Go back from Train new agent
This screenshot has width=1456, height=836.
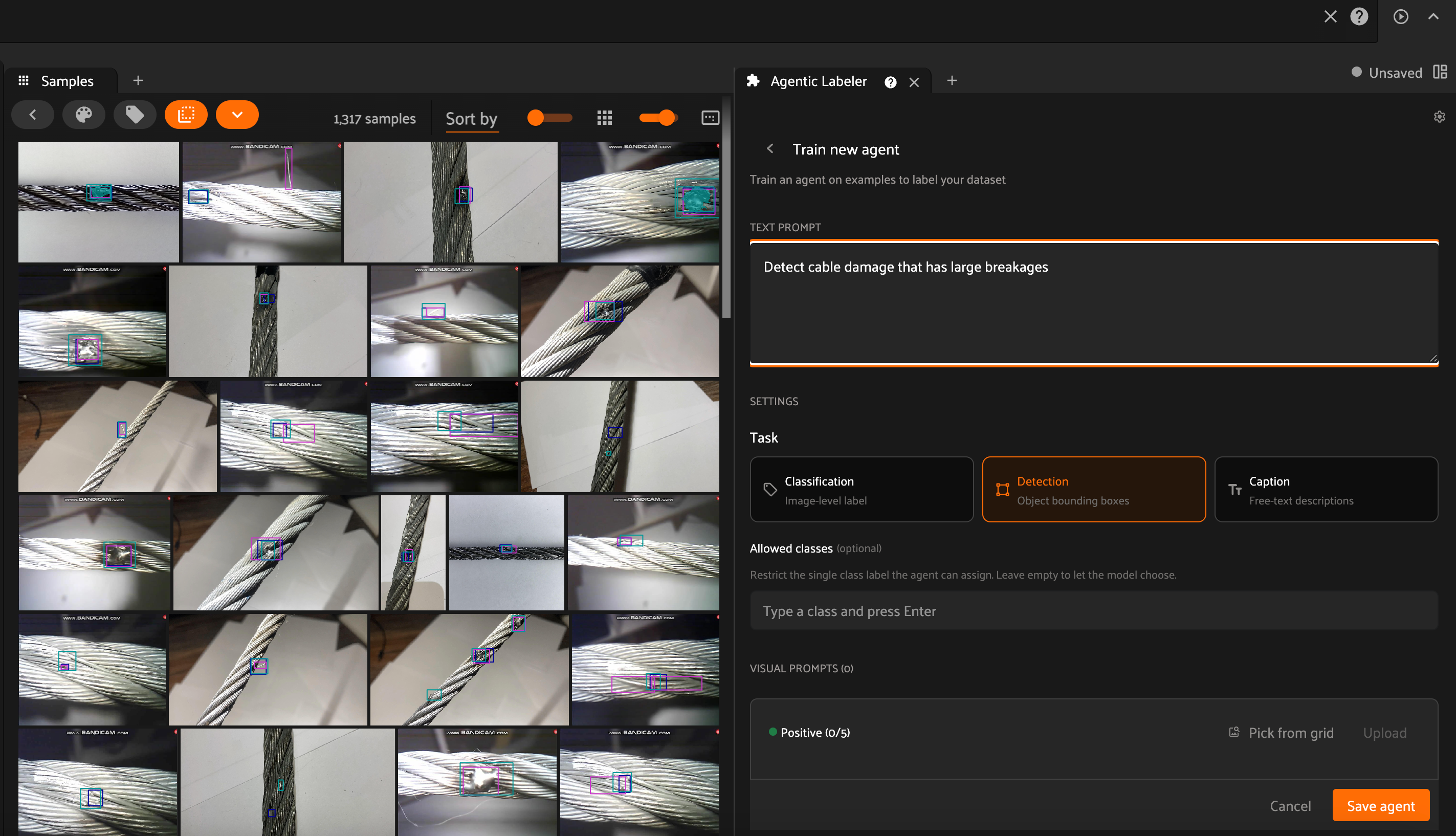[x=770, y=149]
